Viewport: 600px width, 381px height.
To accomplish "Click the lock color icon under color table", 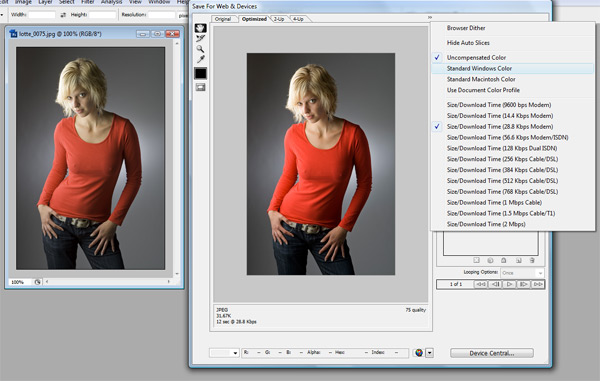I will pyautogui.click(x=504, y=260).
